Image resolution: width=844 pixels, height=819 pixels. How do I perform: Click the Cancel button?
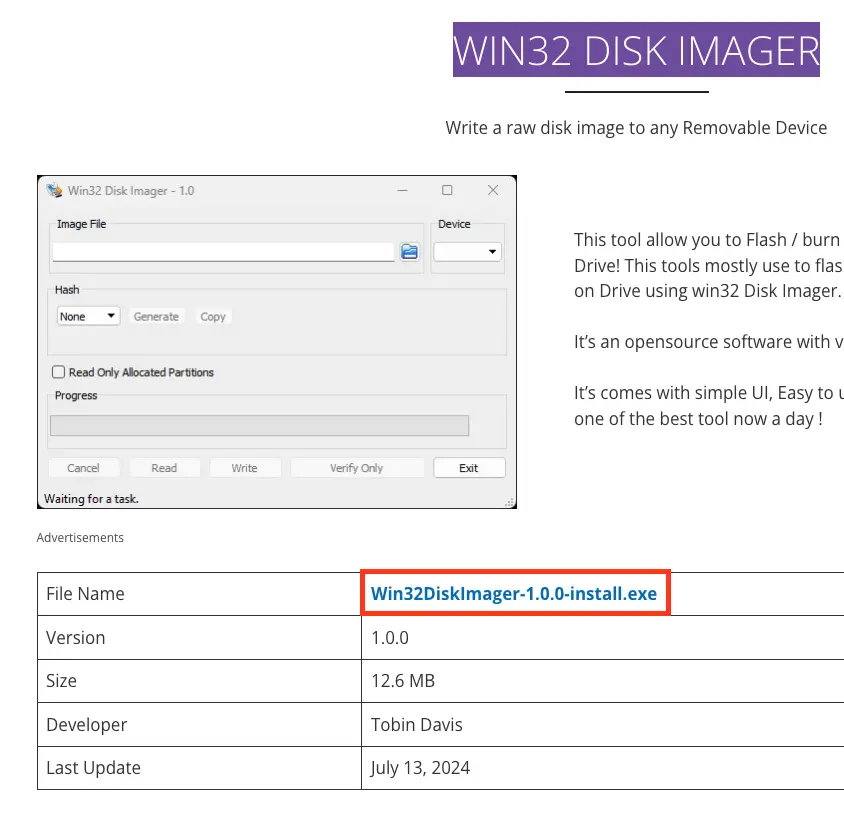[83, 468]
